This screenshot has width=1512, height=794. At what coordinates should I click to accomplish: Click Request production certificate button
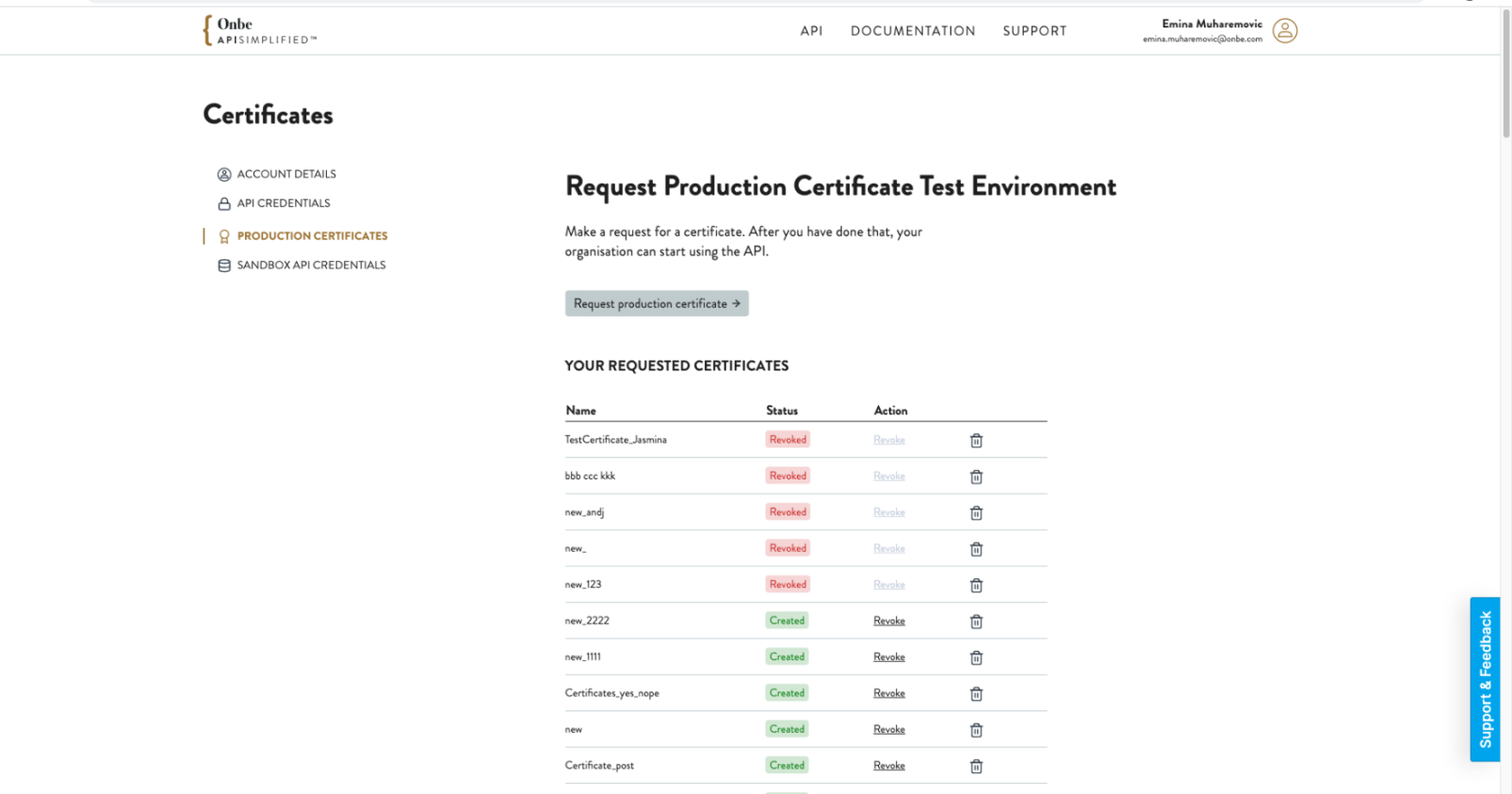pyautogui.click(x=657, y=303)
